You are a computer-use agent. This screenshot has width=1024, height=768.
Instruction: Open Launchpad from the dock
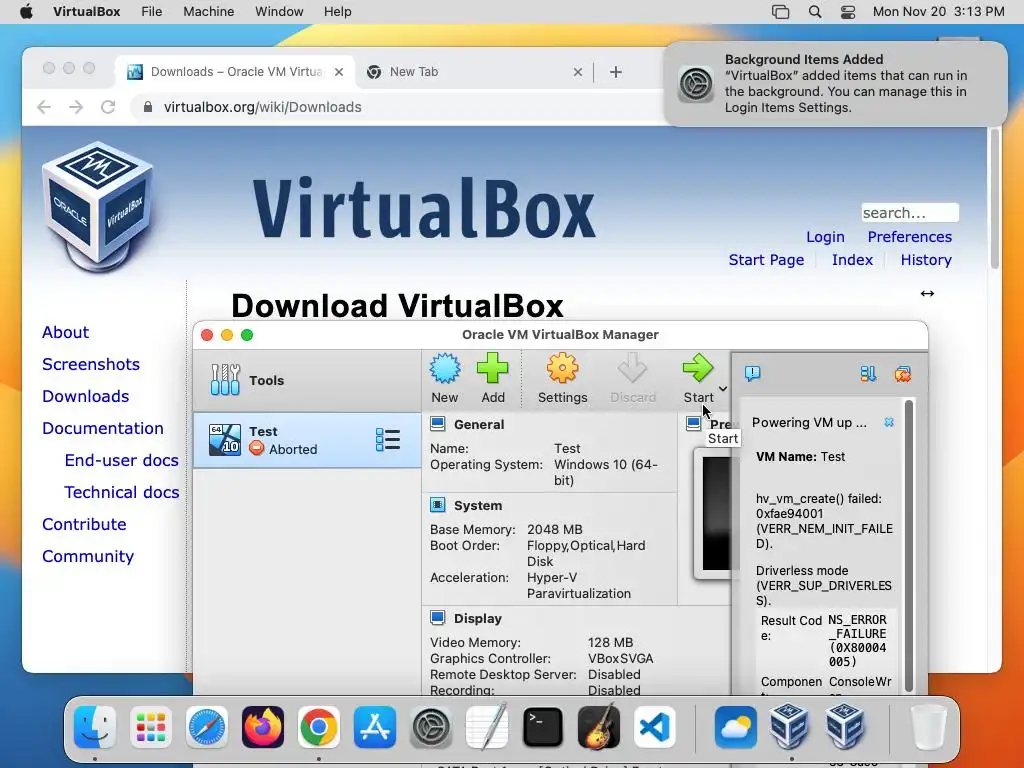point(151,727)
